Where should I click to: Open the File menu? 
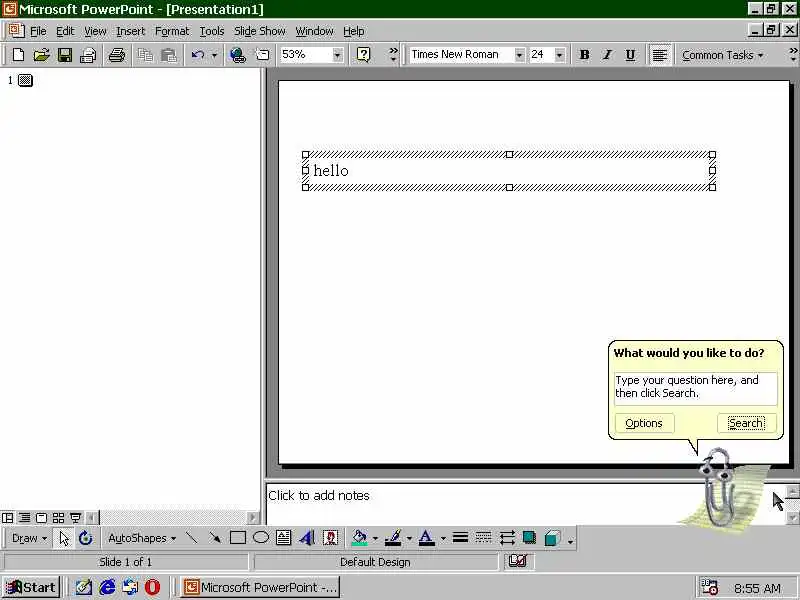point(38,31)
